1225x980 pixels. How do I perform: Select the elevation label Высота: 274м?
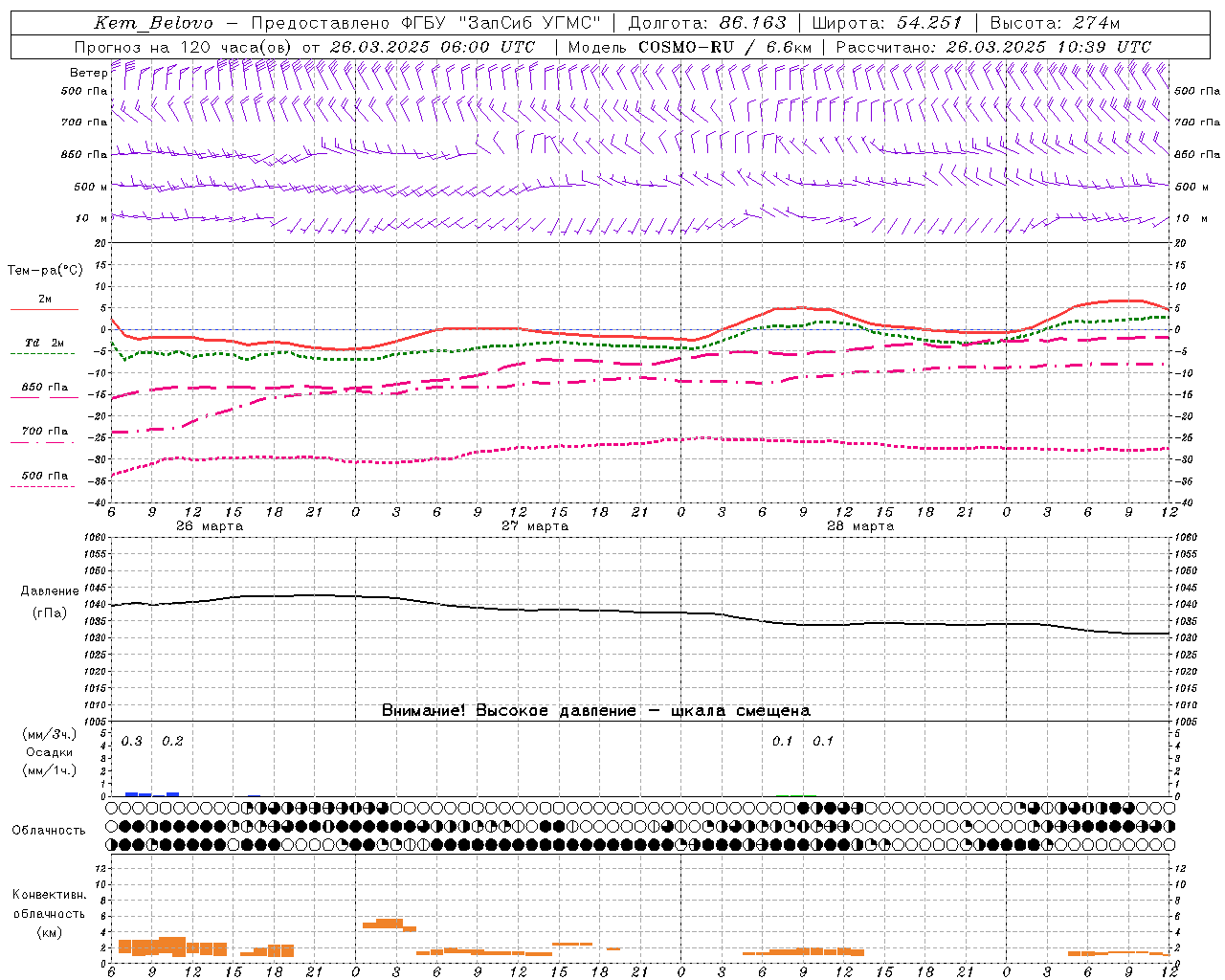point(1055,23)
